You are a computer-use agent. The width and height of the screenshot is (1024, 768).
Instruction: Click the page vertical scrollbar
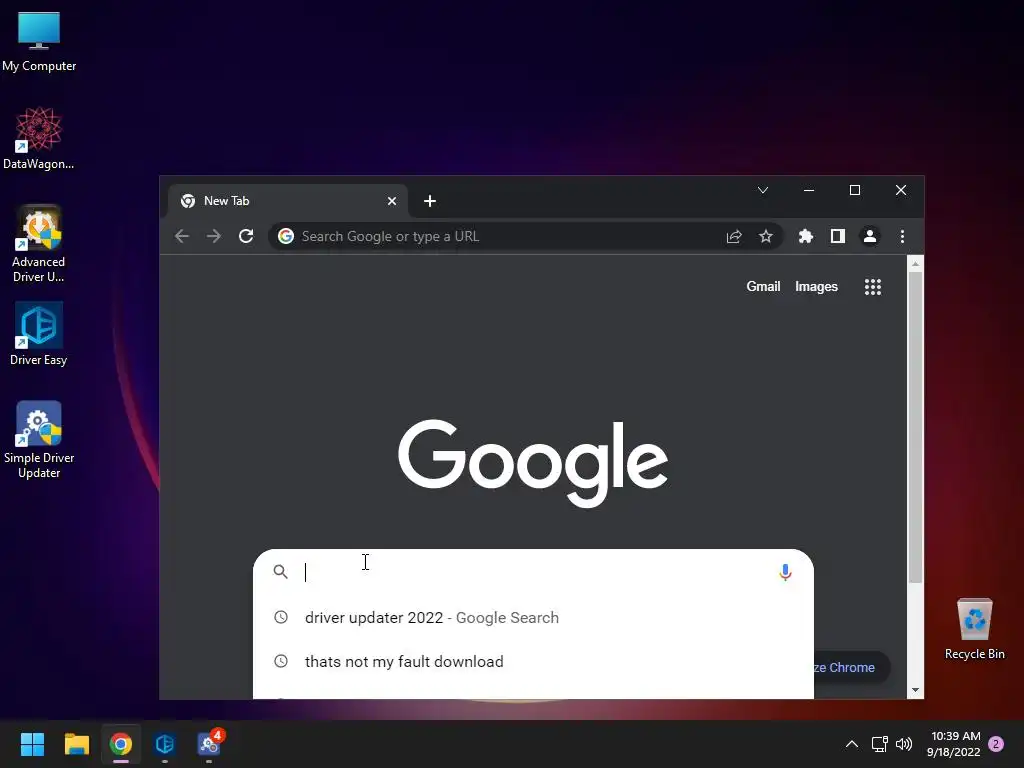click(916, 427)
